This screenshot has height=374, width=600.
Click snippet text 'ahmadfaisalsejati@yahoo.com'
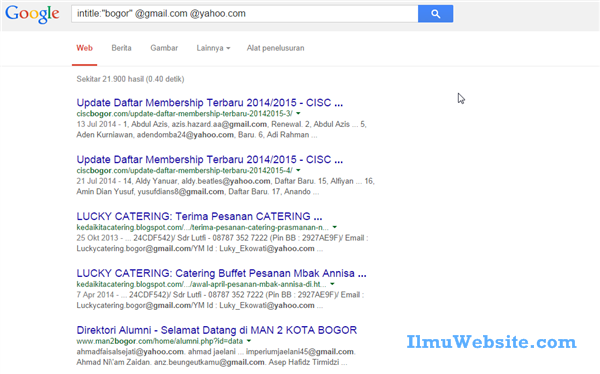130,352
